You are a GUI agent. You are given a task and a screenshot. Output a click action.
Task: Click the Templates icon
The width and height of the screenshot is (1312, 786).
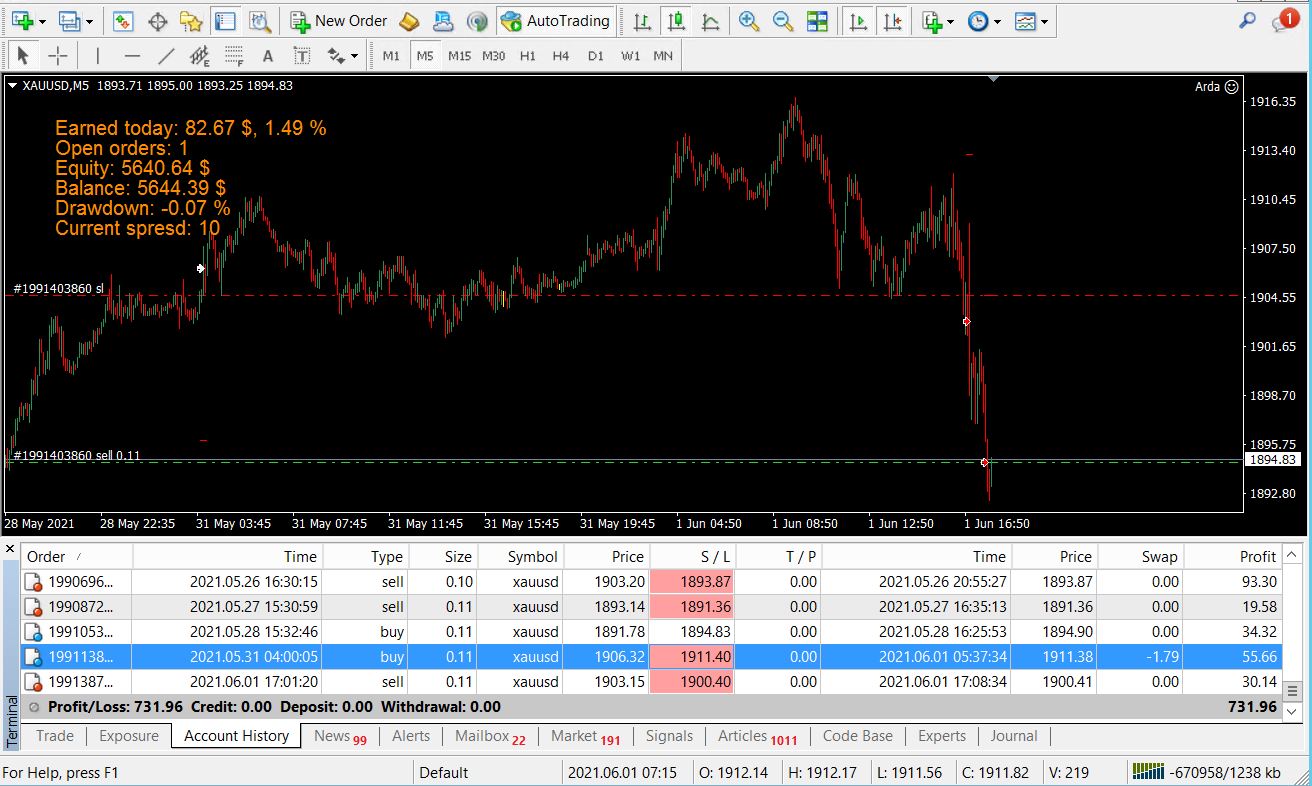point(1025,21)
